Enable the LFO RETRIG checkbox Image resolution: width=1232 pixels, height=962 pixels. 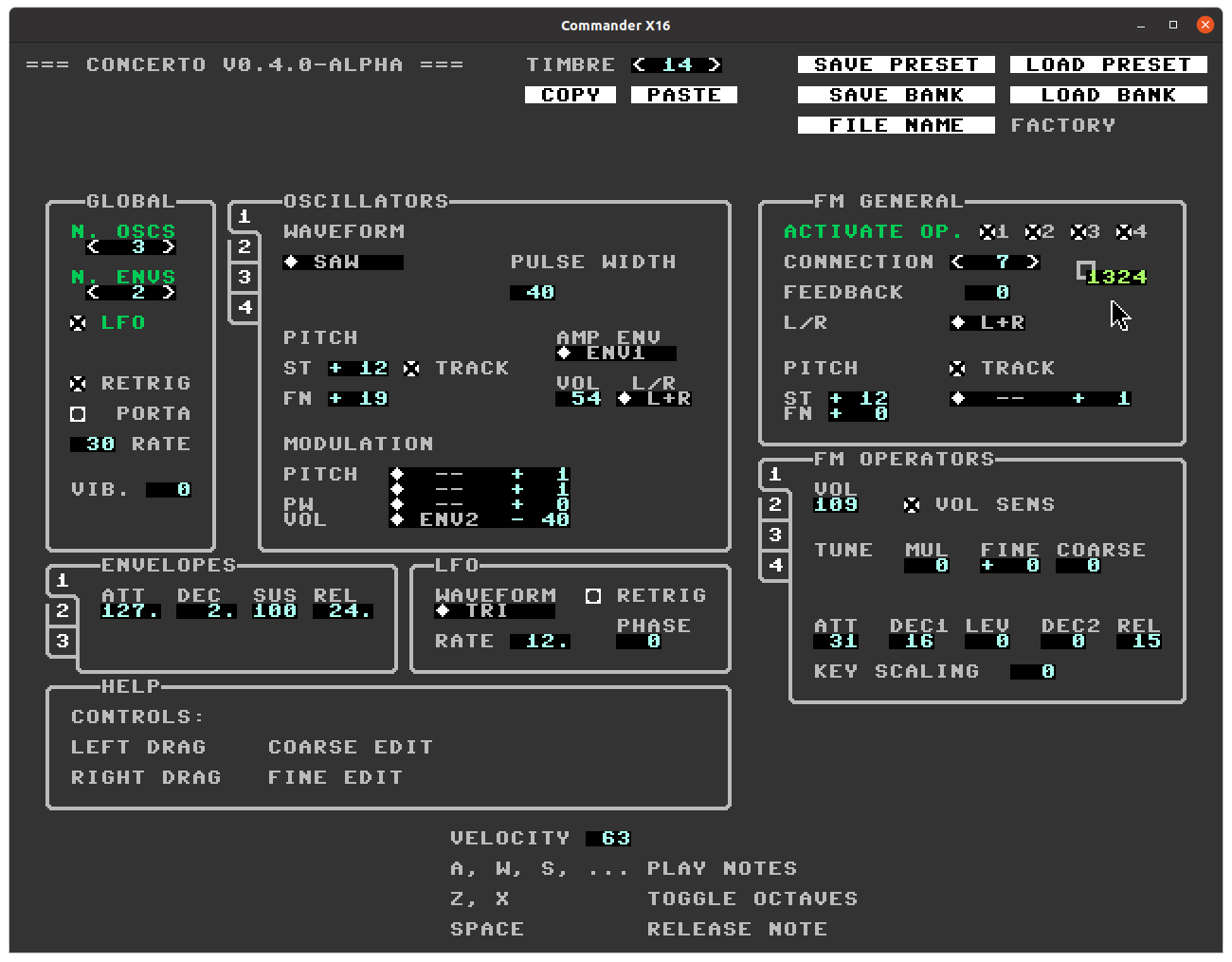click(593, 595)
